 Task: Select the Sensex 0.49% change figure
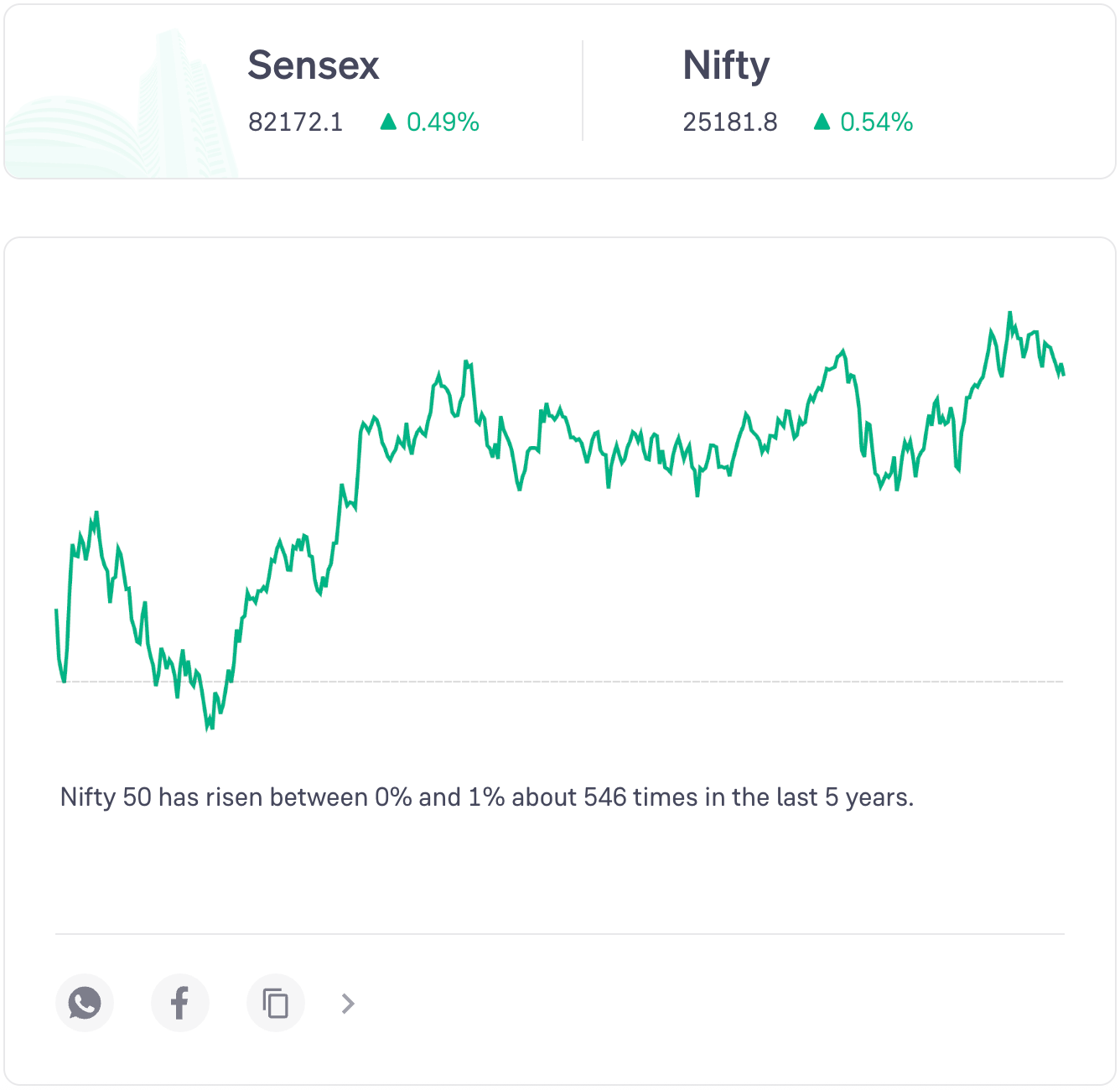(443, 122)
